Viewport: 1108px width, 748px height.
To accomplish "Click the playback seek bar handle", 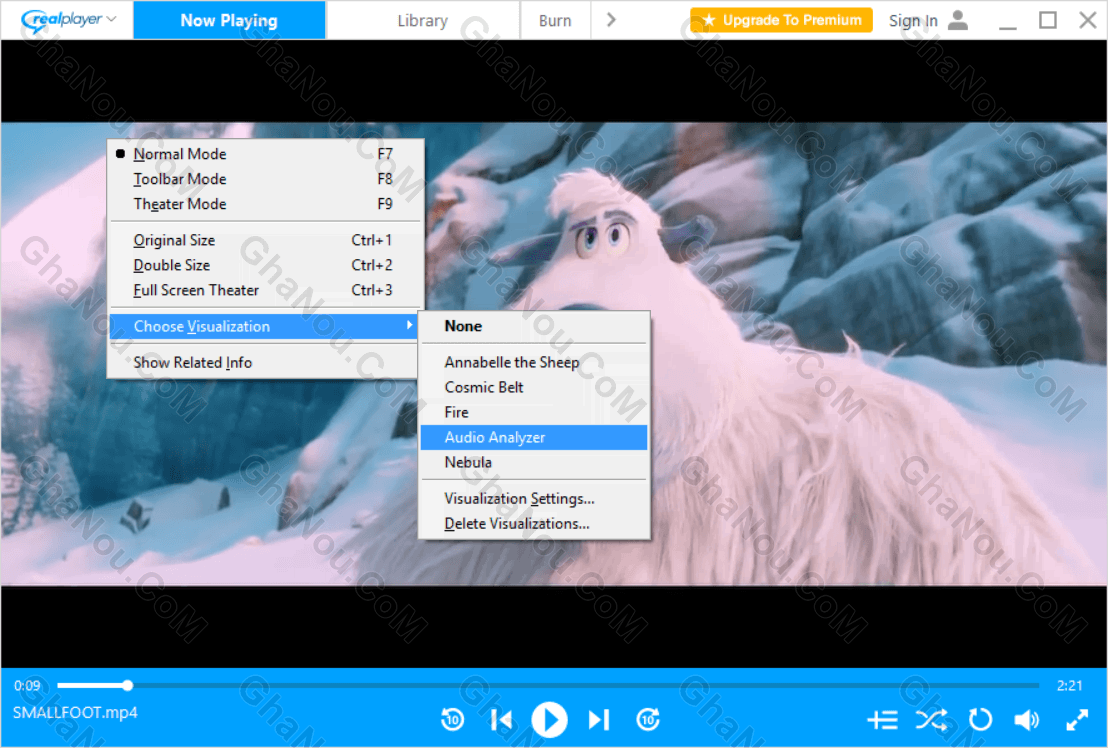I will click(x=127, y=685).
